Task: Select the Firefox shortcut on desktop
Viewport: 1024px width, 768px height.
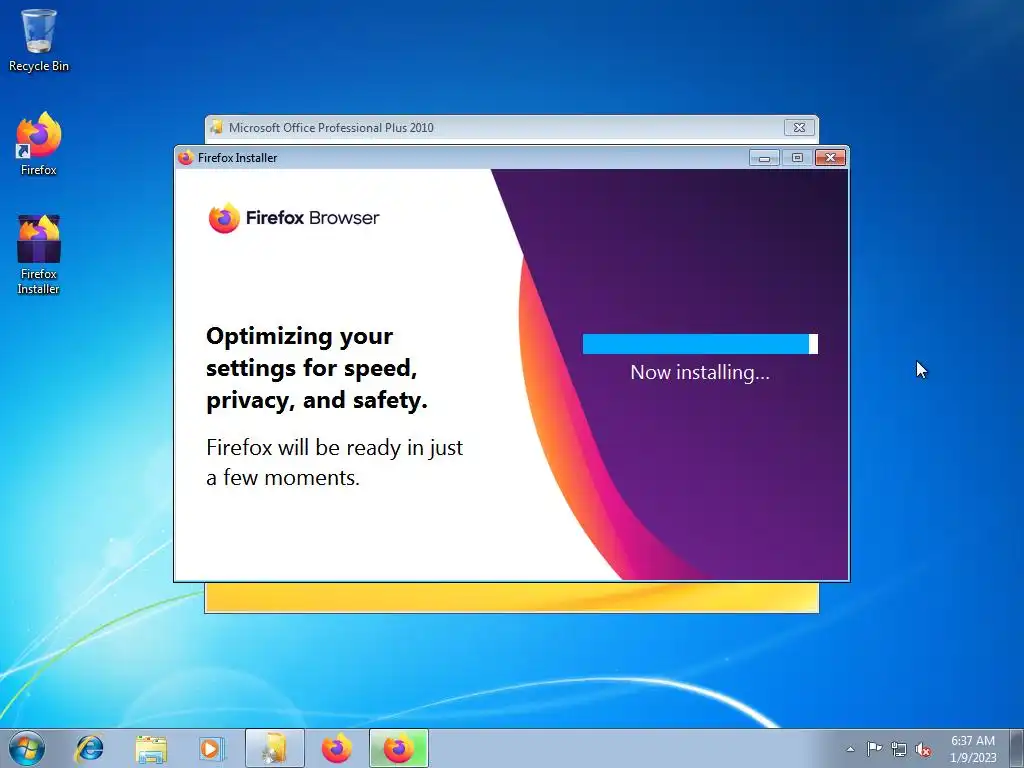Action: [x=39, y=144]
